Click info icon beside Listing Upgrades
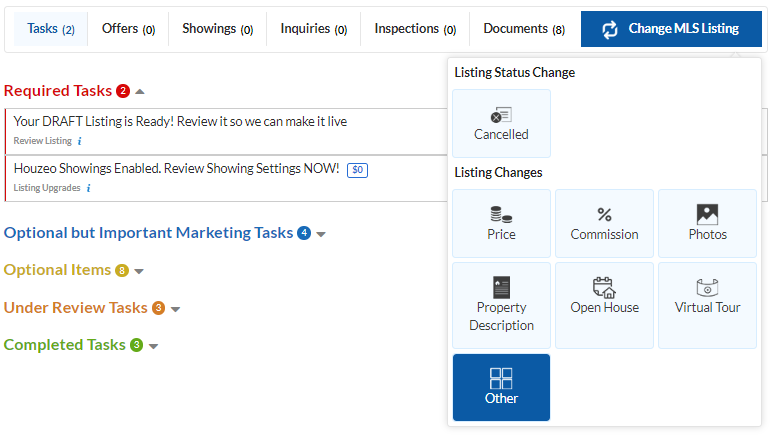The width and height of the screenshot is (777, 439). point(88,188)
